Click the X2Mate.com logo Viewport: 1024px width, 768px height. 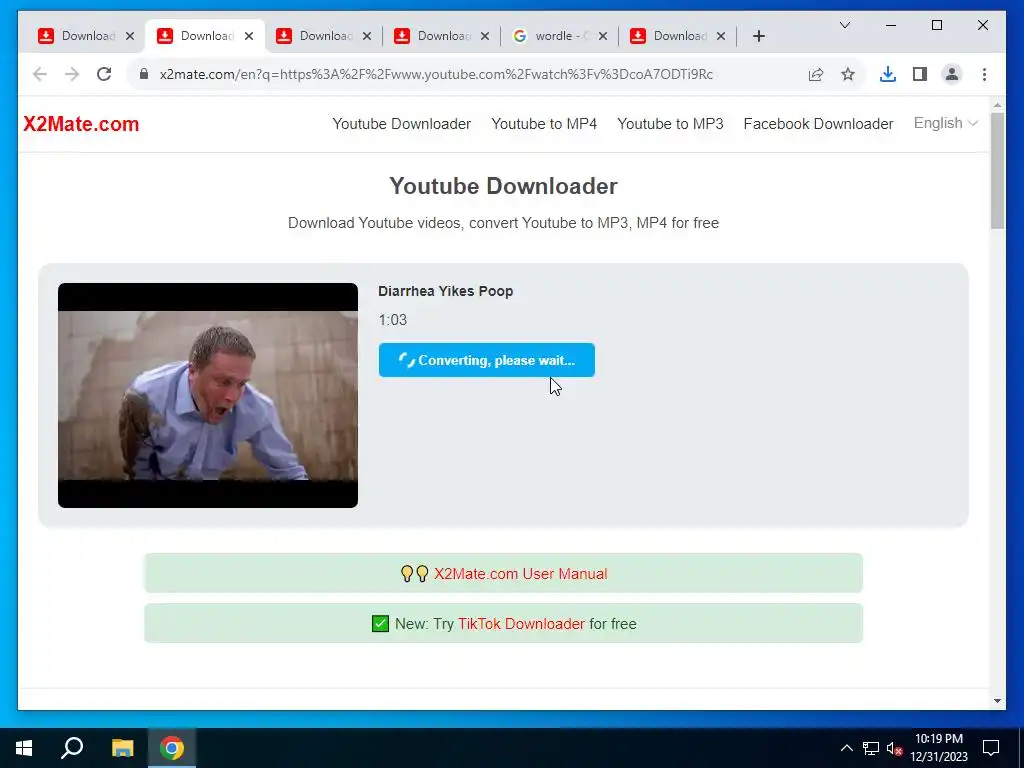tap(81, 124)
